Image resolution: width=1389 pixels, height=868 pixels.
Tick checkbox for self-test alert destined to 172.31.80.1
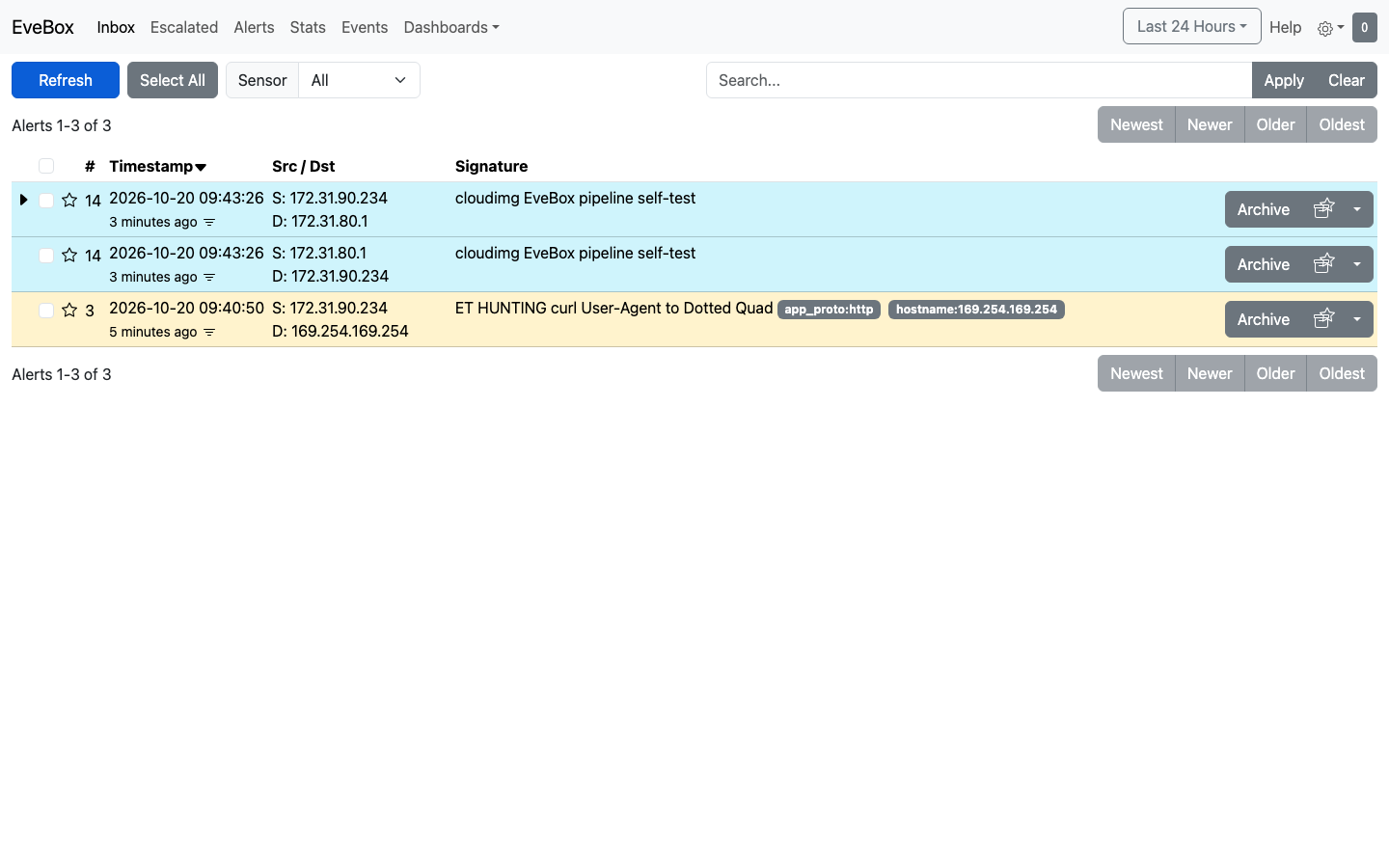(x=46, y=201)
